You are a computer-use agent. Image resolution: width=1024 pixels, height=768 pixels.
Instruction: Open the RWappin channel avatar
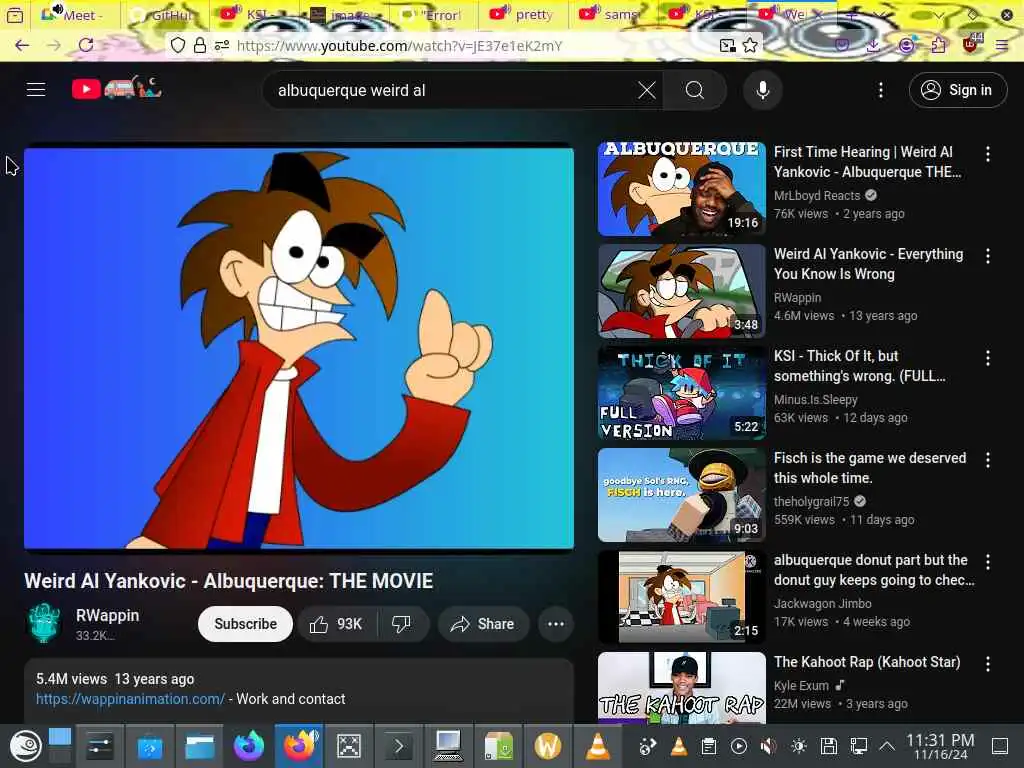[44, 623]
